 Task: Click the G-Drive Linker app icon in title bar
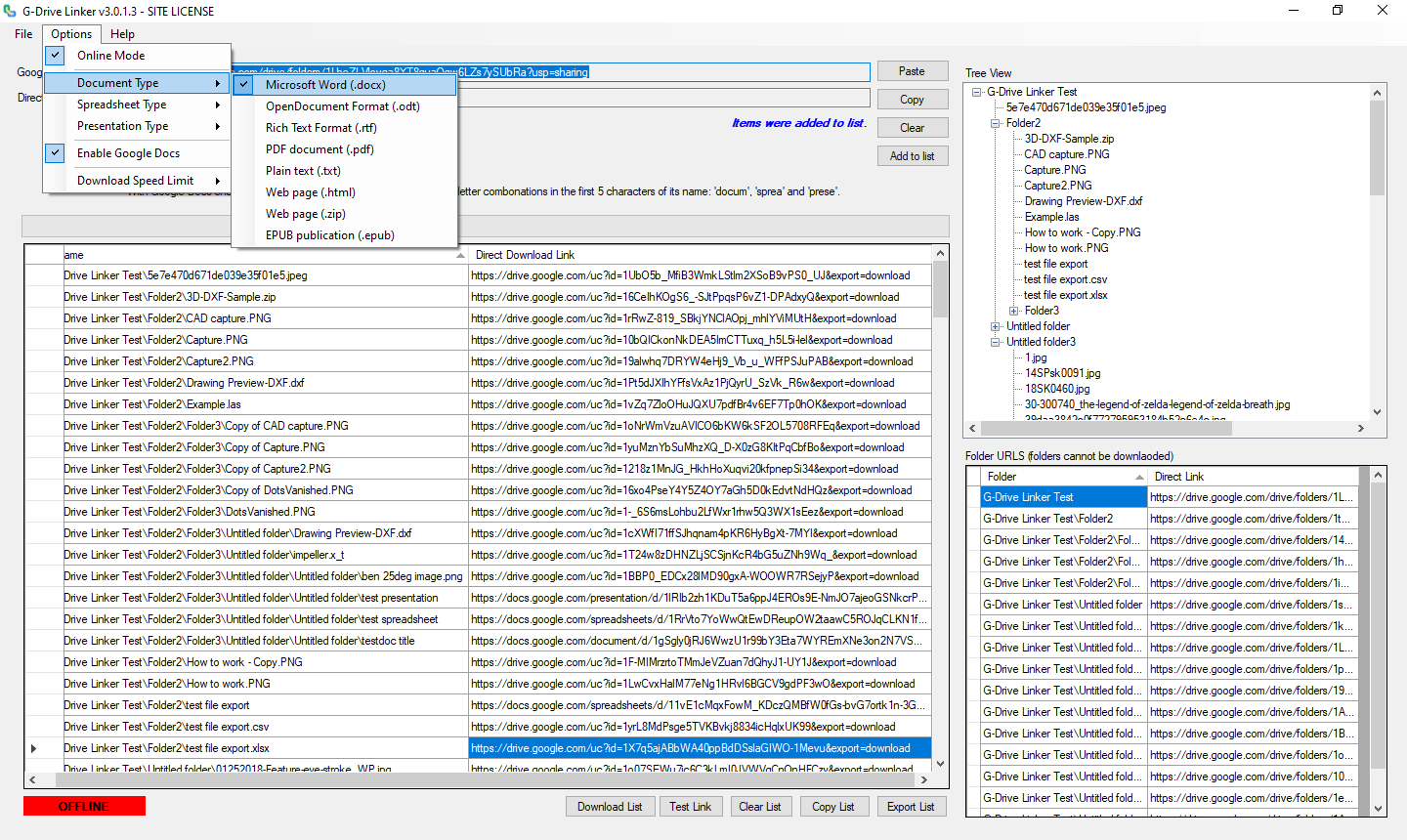[x=10, y=11]
